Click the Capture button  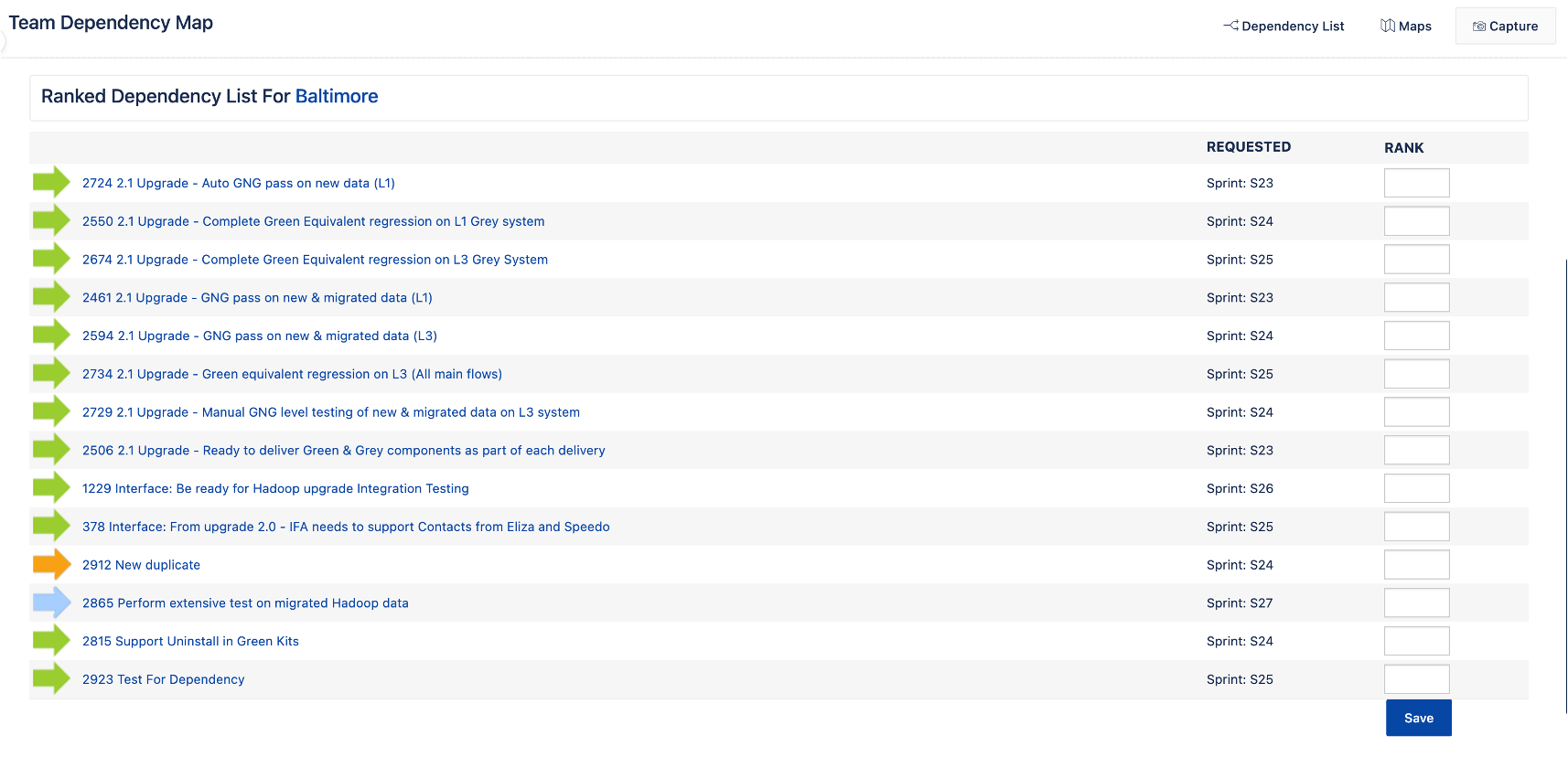point(1505,26)
